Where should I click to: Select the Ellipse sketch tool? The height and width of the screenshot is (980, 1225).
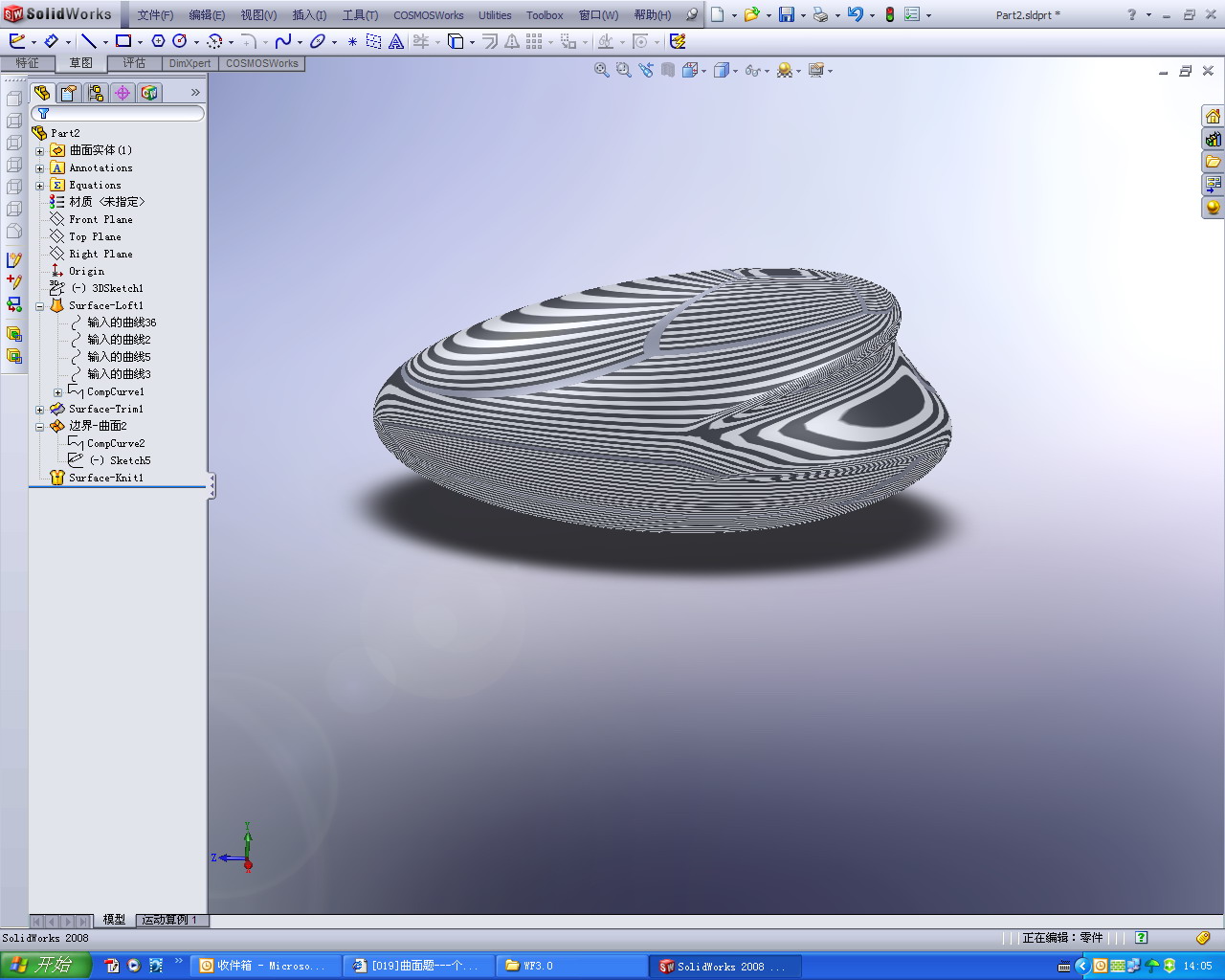(x=317, y=41)
